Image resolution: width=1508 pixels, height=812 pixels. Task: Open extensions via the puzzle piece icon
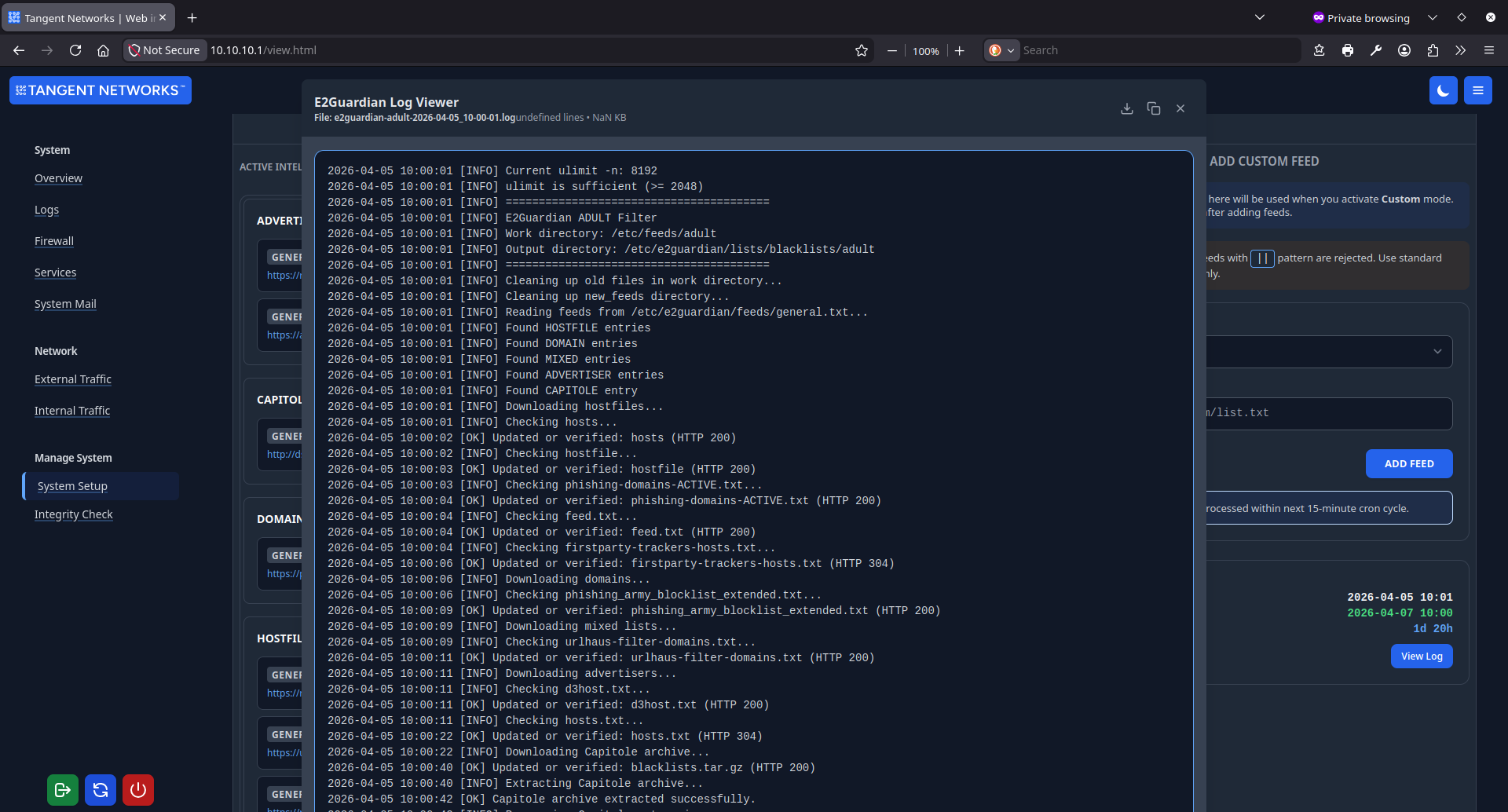pyautogui.click(x=1433, y=49)
